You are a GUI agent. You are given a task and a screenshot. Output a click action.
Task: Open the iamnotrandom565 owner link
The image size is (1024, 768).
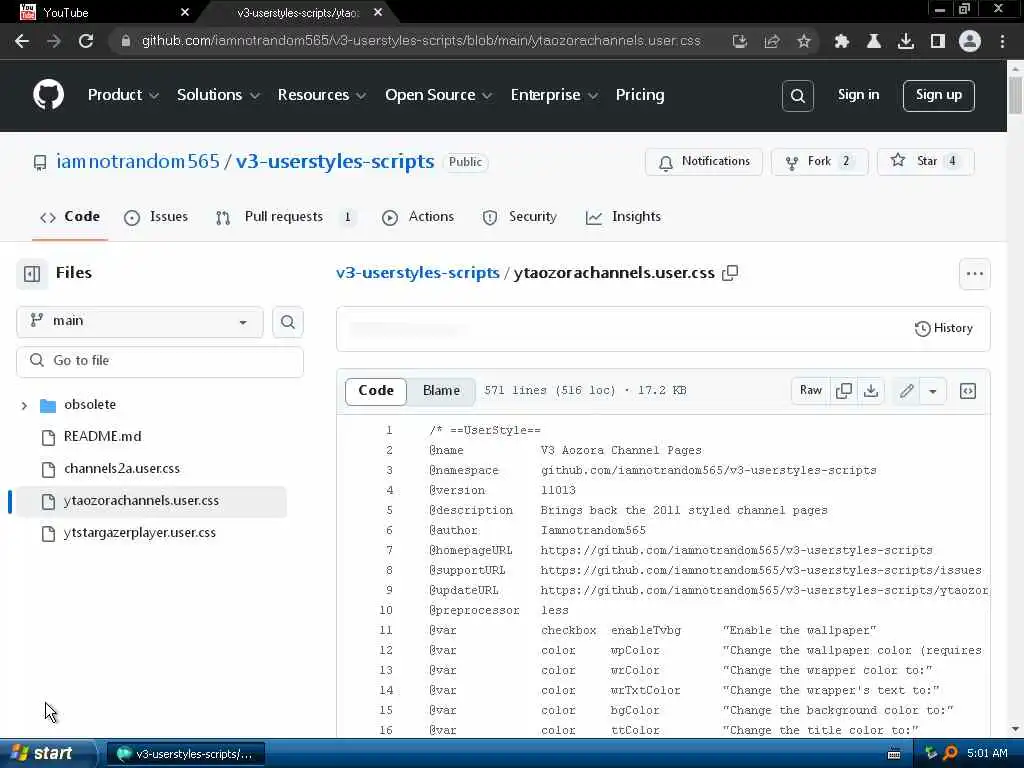pos(138,161)
